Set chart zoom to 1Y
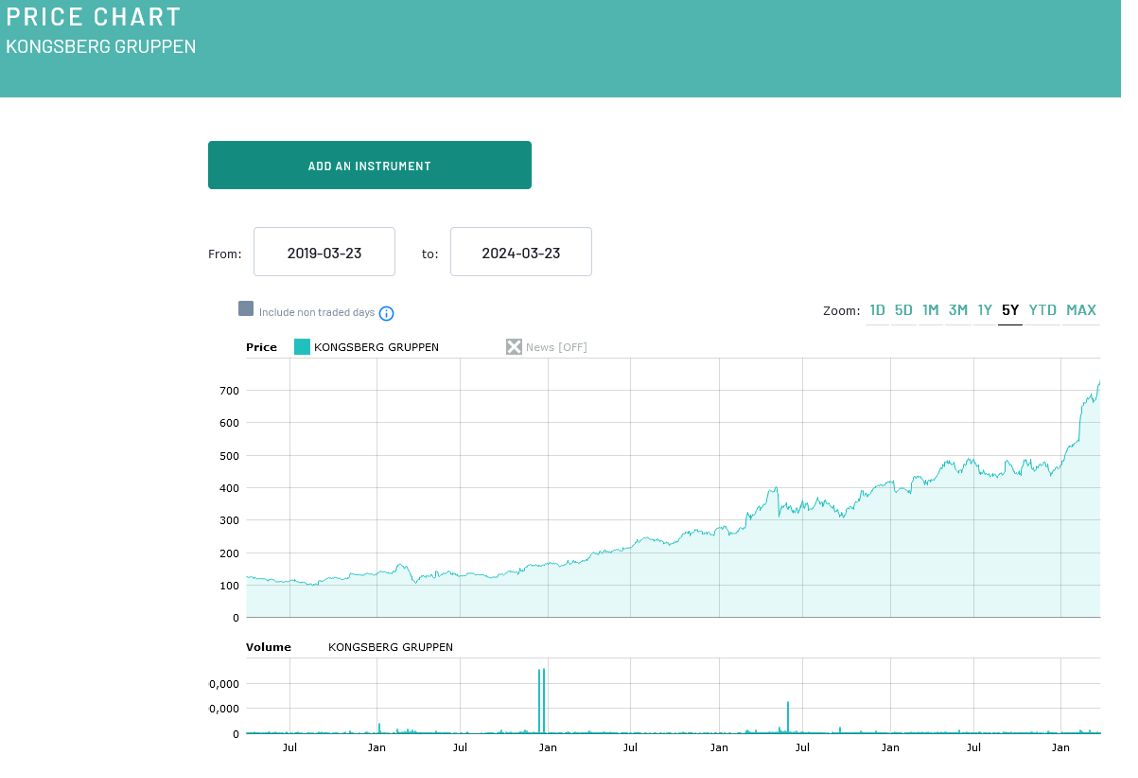 984,310
